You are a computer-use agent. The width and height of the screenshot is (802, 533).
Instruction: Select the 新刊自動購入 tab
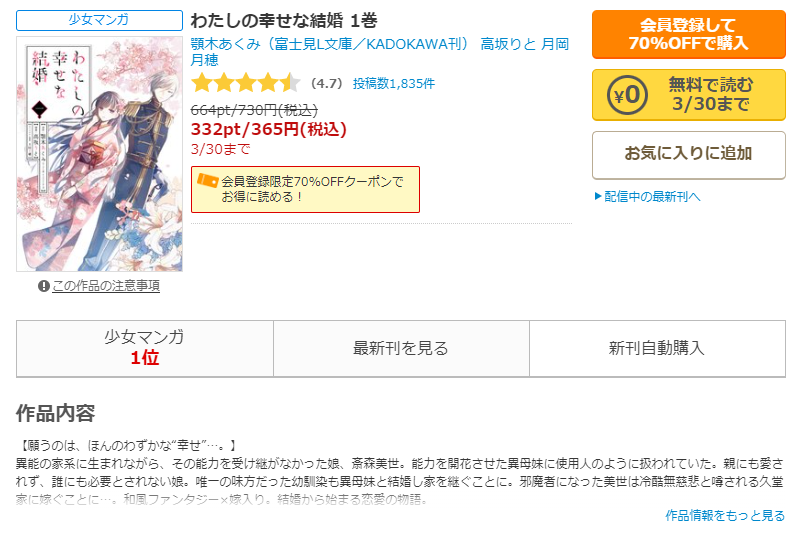tap(657, 349)
